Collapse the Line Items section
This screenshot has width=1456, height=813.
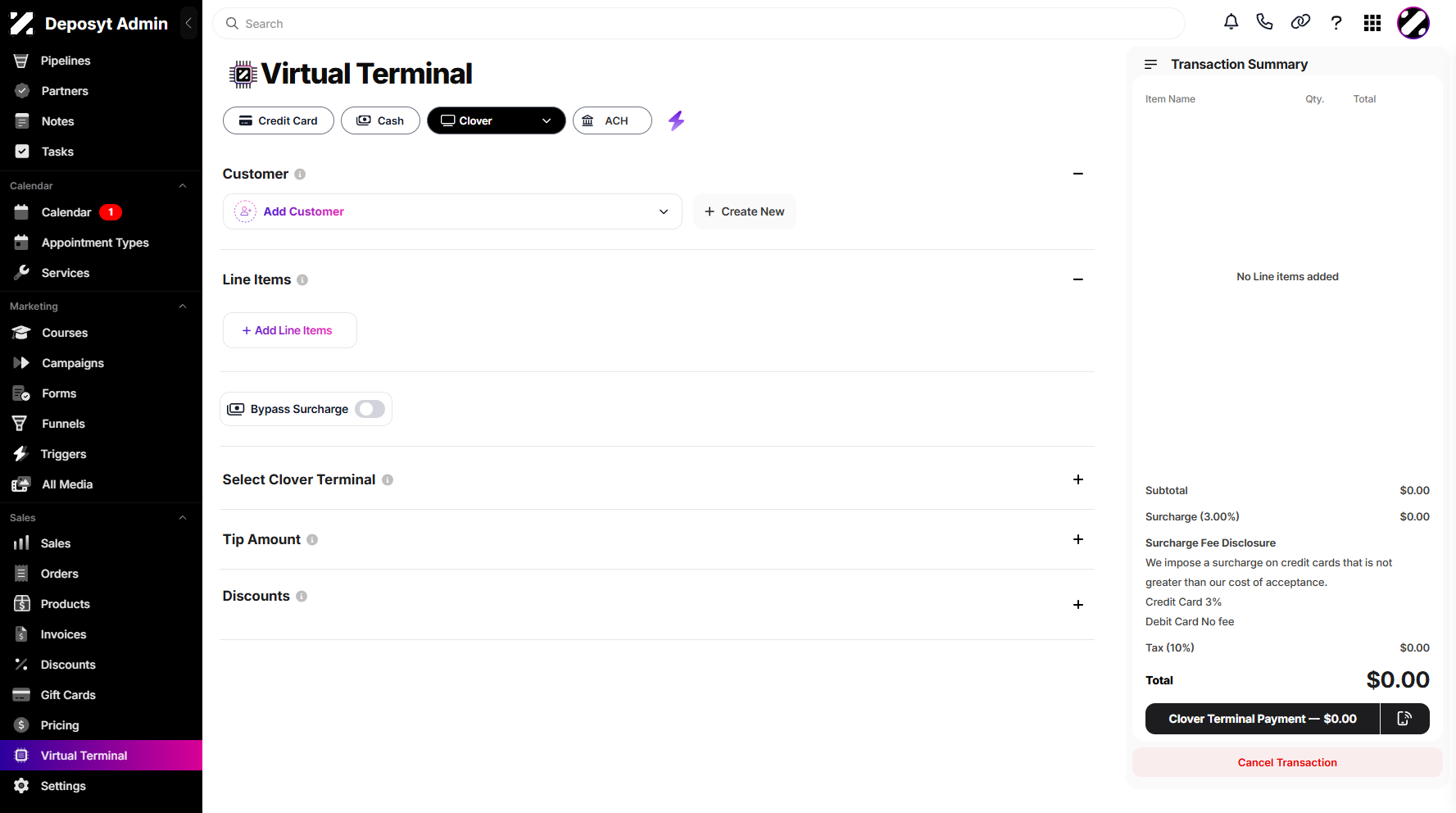click(1078, 279)
